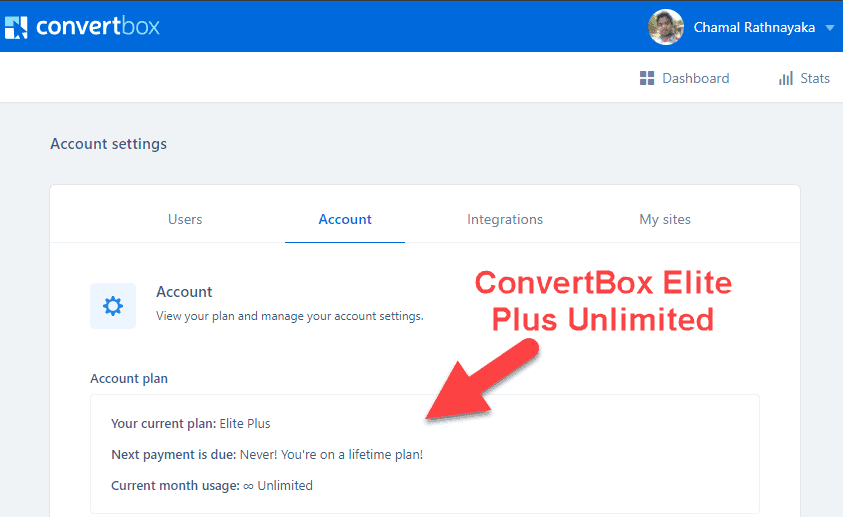Click the Stats bar chart icon
The width and height of the screenshot is (843, 517).
(785, 78)
